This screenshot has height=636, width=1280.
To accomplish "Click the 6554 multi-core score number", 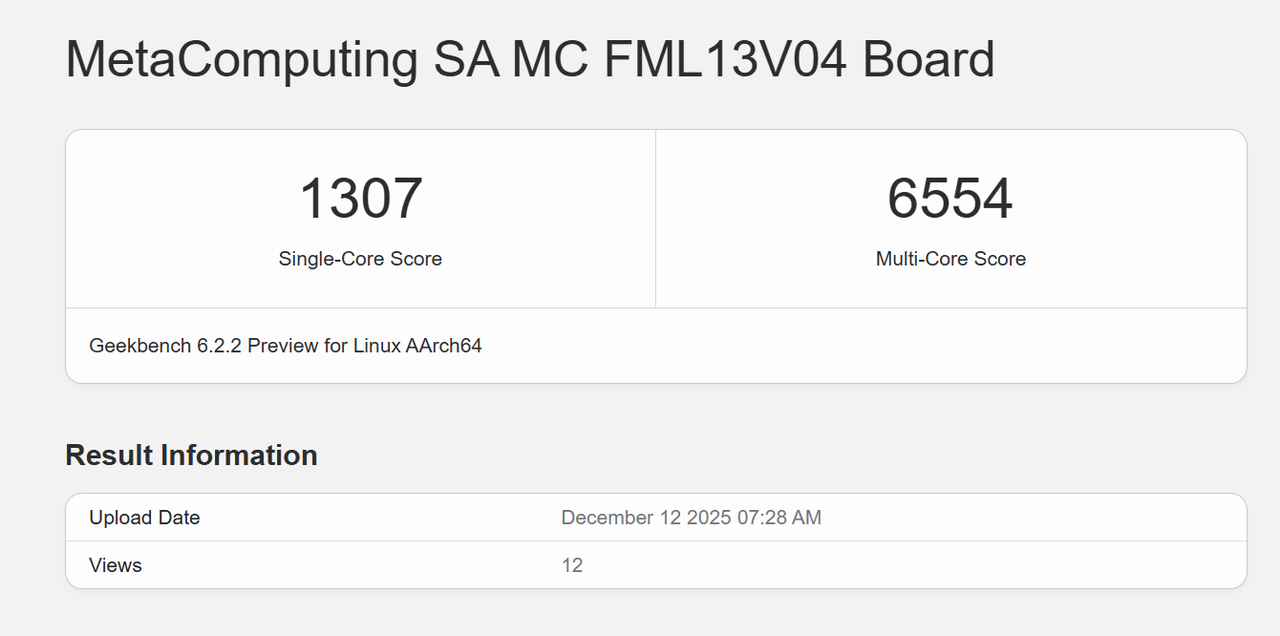I will click(950, 198).
